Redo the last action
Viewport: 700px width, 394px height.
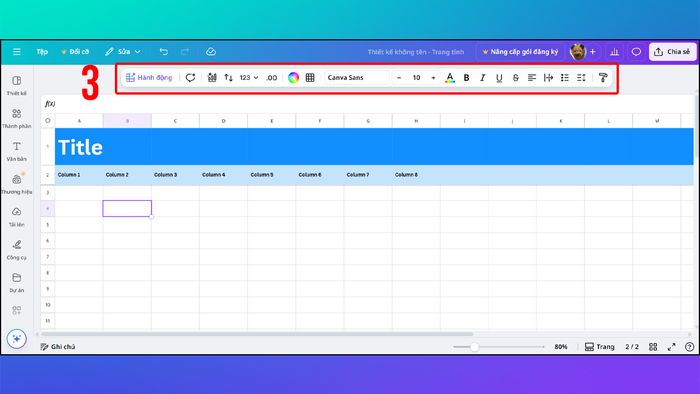click(185, 52)
